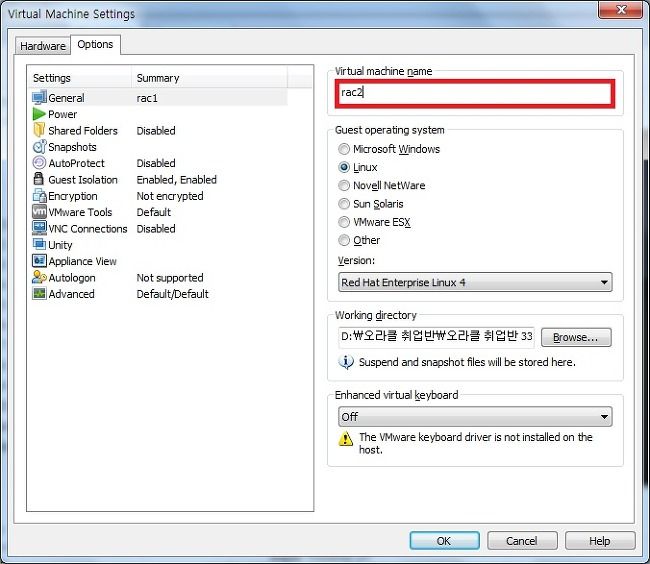This screenshot has width=650, height=564.
Task: Select VMware ESX radio button
Action: [x=344, y=222]
